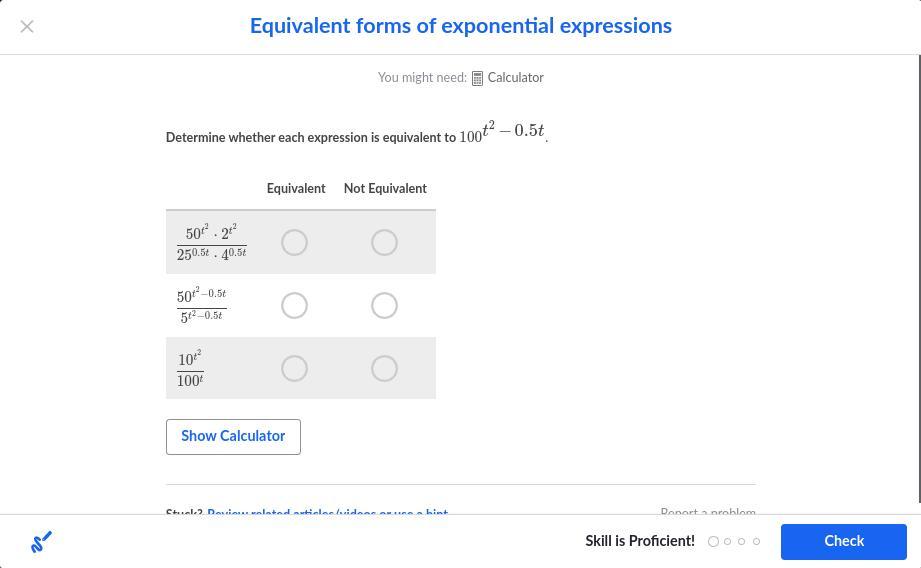This screenshot has height=568, width=921.
Task: Select Not Equivalent for the 50 over 5 fraction
Action: pos(384,306)
